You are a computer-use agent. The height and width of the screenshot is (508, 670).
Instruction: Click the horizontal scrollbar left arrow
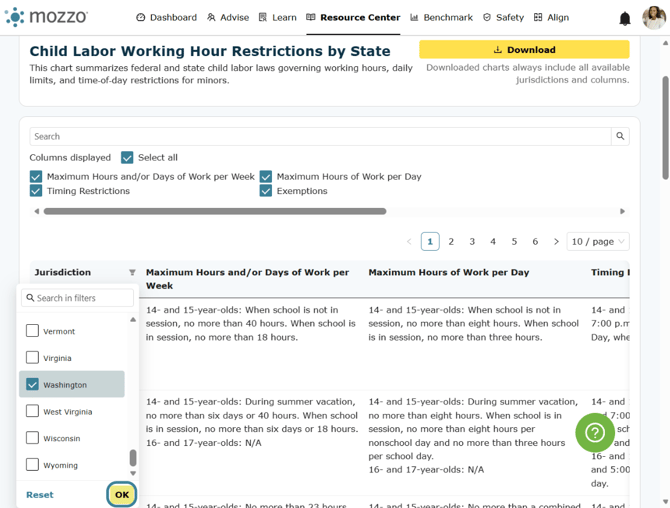coord(36,211)
